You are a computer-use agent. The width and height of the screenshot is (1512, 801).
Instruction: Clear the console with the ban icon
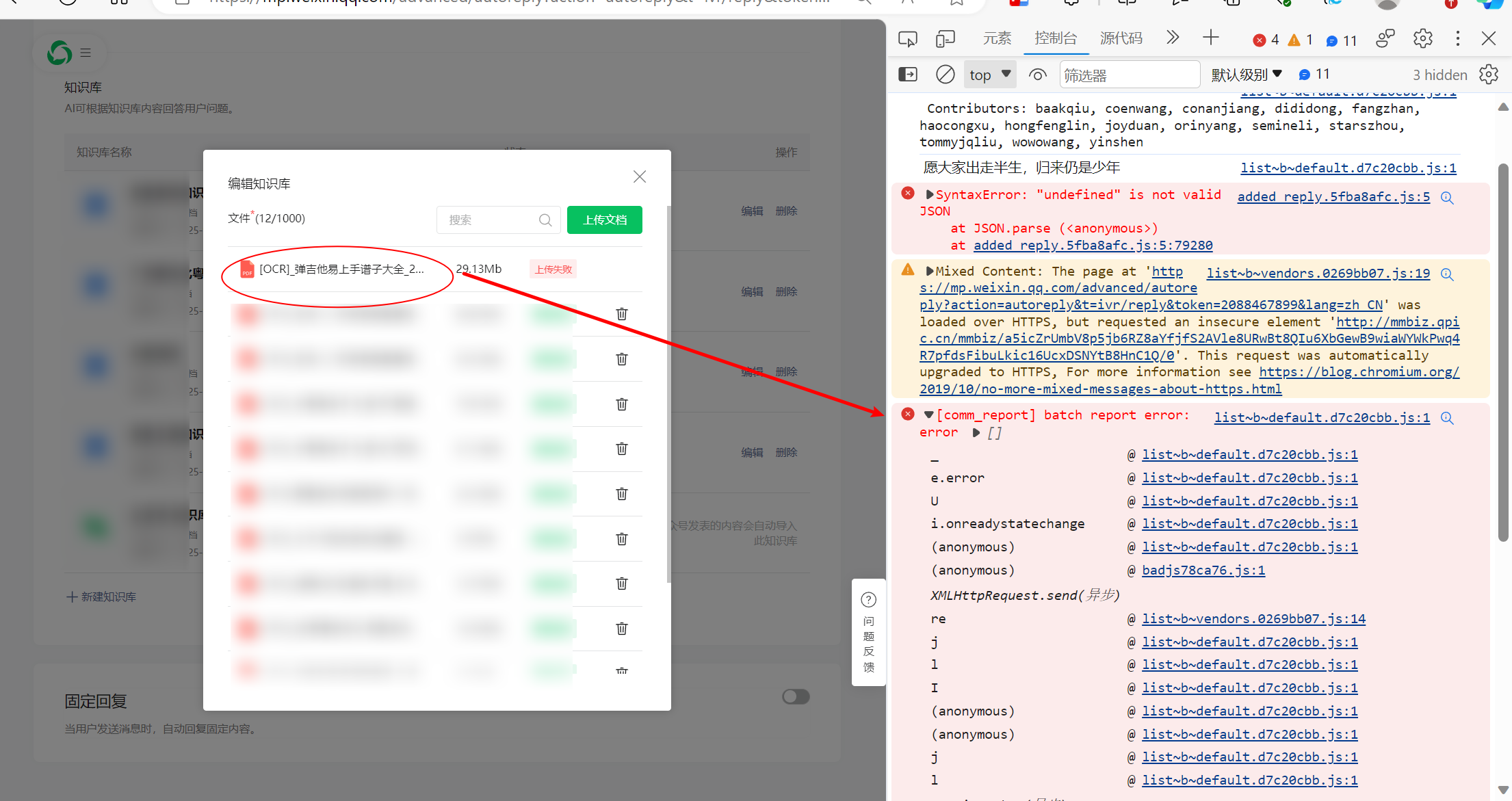click(x=945, y=74)
